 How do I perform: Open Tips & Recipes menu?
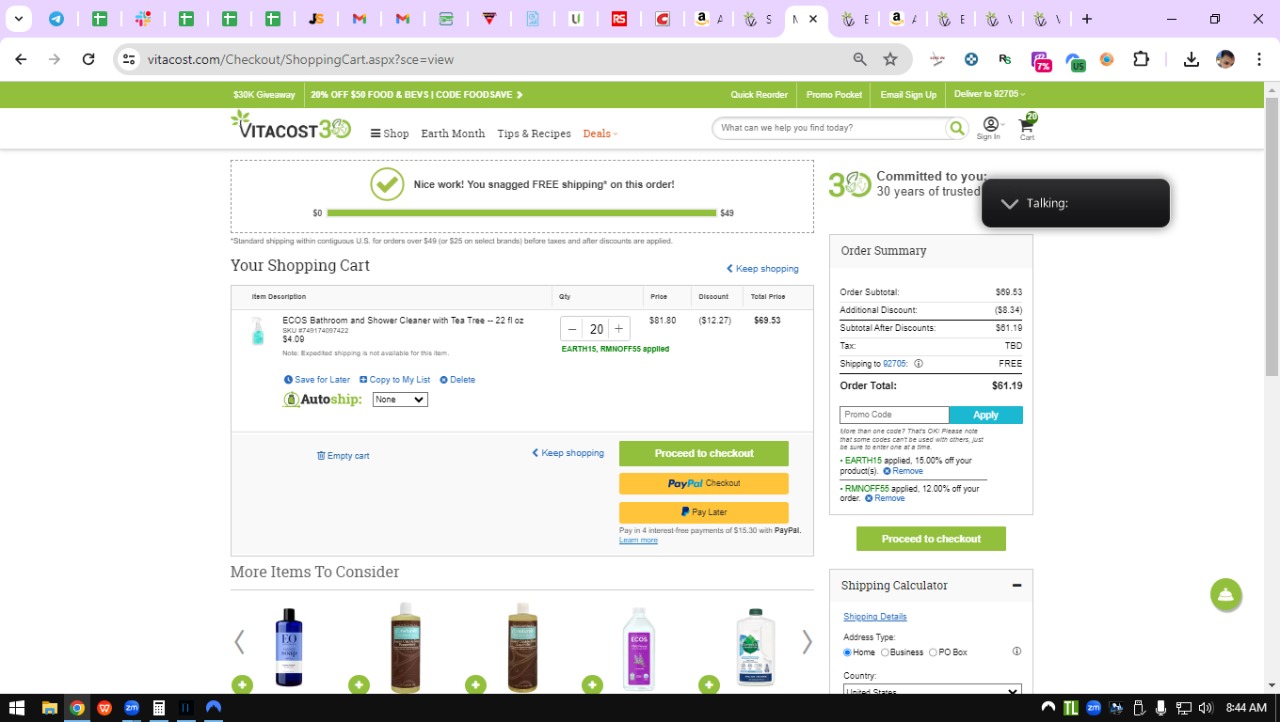click(x=534, y=133)
